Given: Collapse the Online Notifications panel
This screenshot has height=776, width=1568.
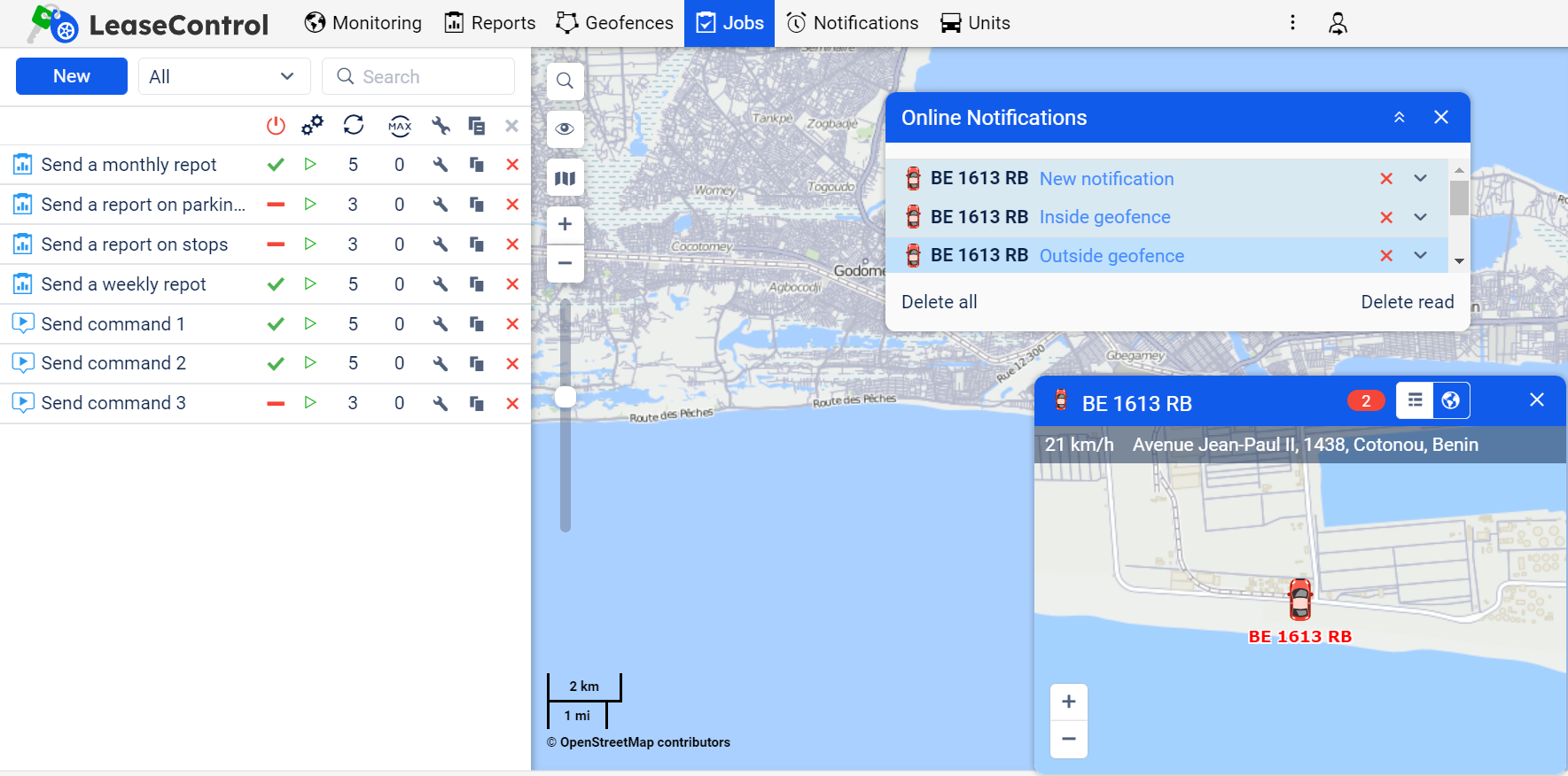Looking at the screenshot, I should [1399, 118].
